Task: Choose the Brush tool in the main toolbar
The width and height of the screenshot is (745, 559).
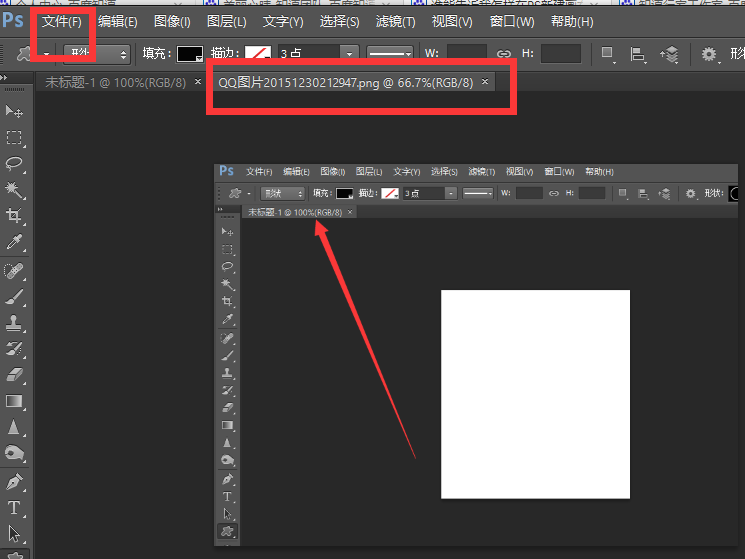Action: (14, 297)
